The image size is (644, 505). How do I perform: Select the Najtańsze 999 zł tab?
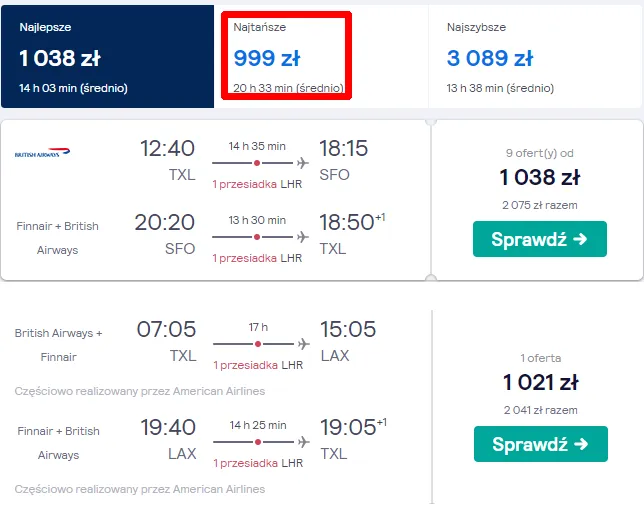tap(287, 58)
